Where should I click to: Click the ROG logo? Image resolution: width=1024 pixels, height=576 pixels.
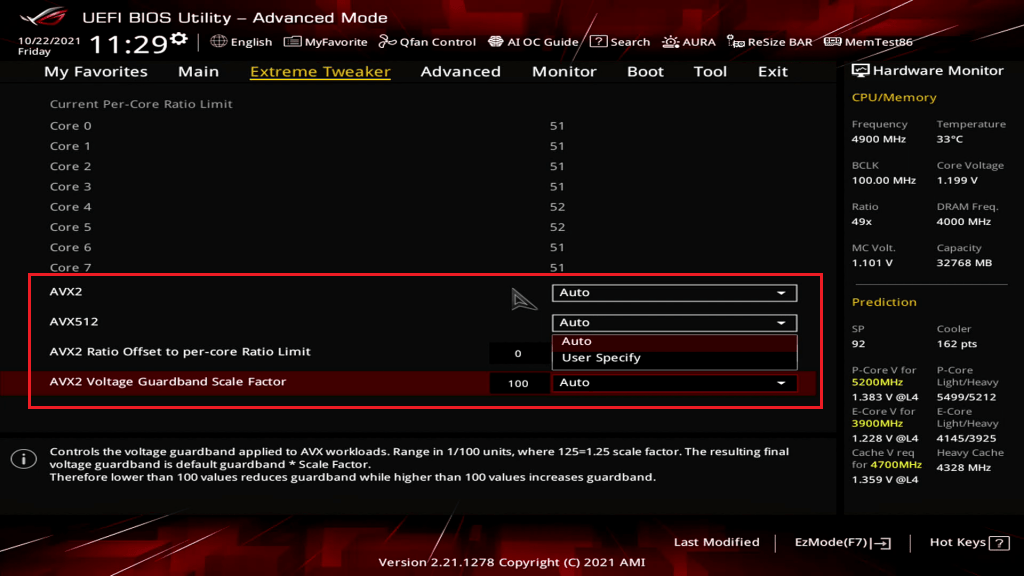44,16
